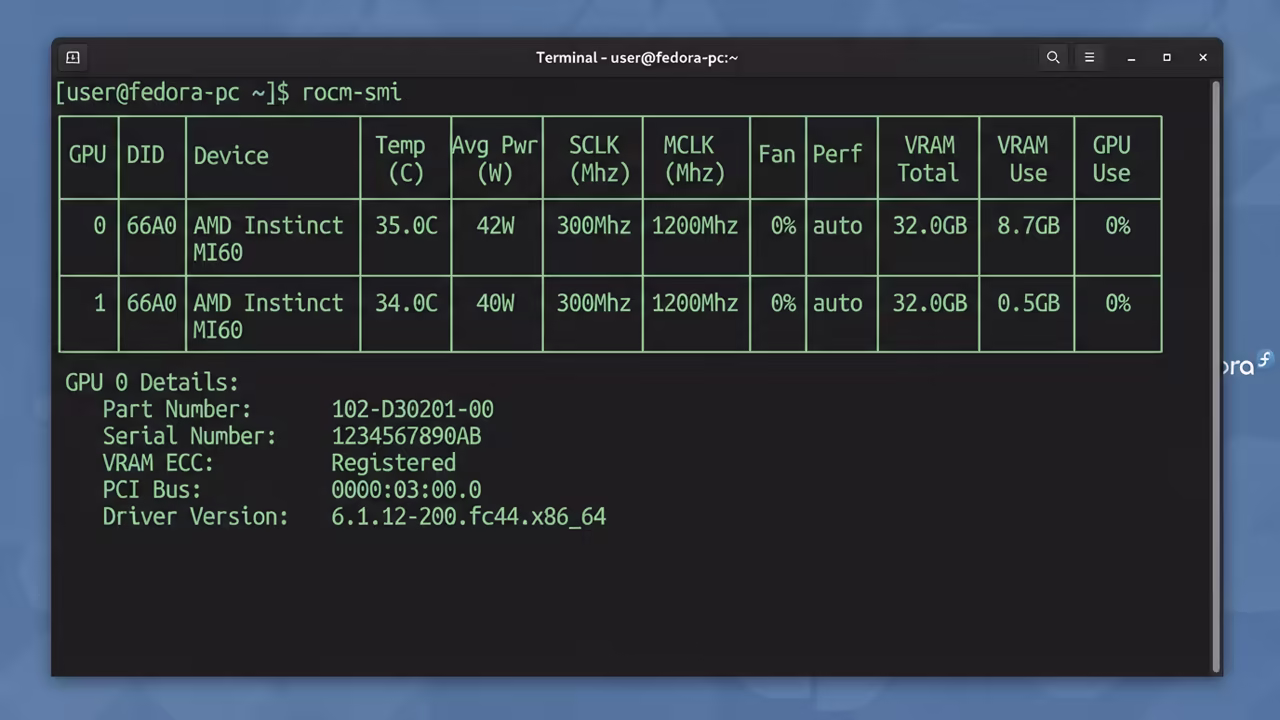Image resolution: width=1280 pixels, height=720 pixels.
Task: Click the '8.7GB' VRAM use value
Action: point(1028,226)
